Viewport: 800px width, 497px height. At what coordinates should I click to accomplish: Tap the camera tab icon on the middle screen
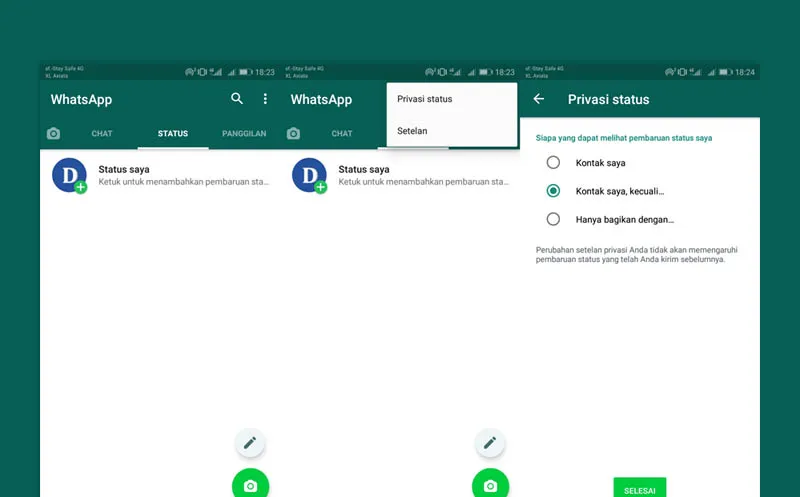pyautogui.click(x=293, y=133)
